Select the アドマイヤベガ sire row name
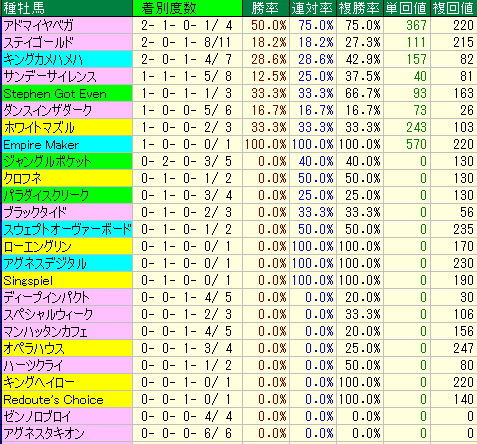The height and width of the screenshot is (444, 477). [x=38, y=25]
